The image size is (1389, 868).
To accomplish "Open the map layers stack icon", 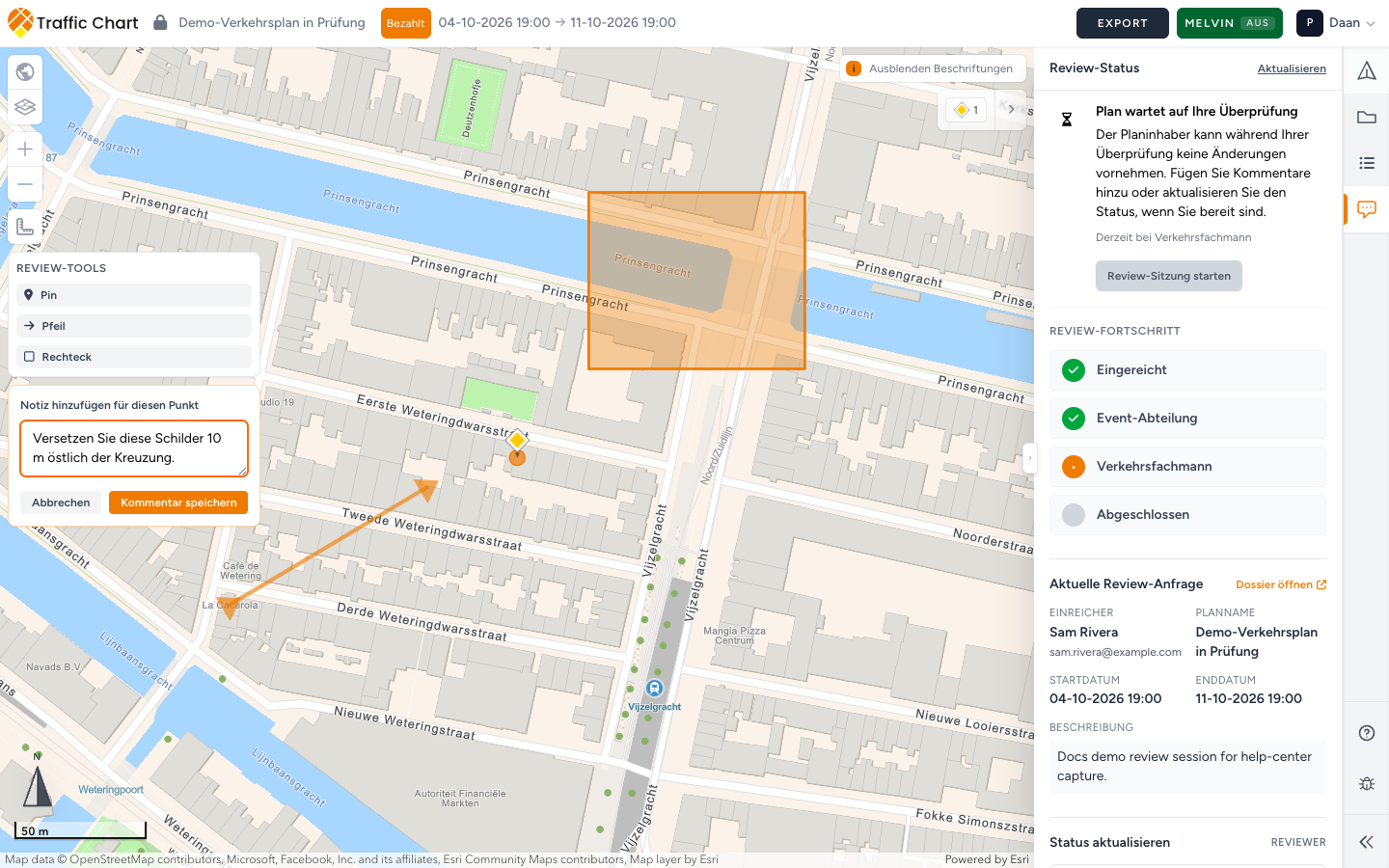I will [x=25, y=107].
